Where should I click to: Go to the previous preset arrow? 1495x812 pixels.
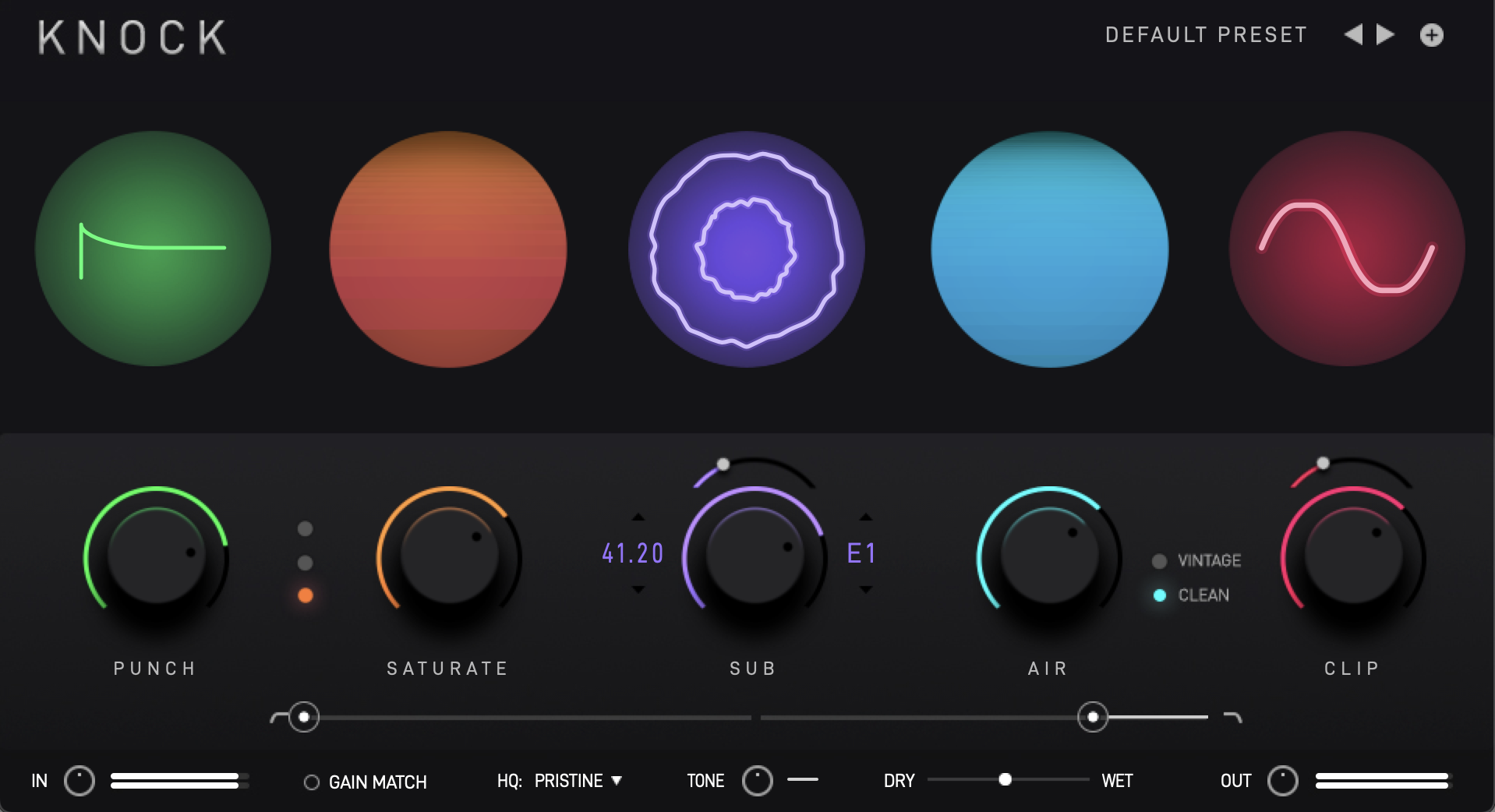1354,34
